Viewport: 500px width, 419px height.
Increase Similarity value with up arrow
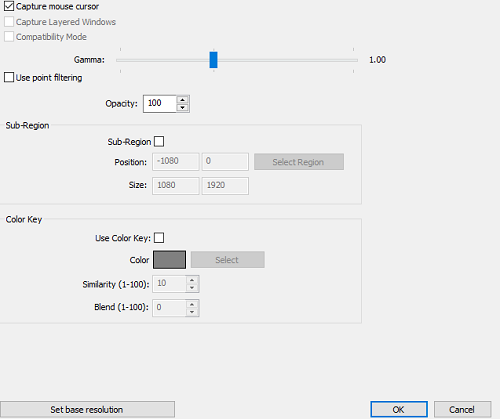[x=192, y=280]
